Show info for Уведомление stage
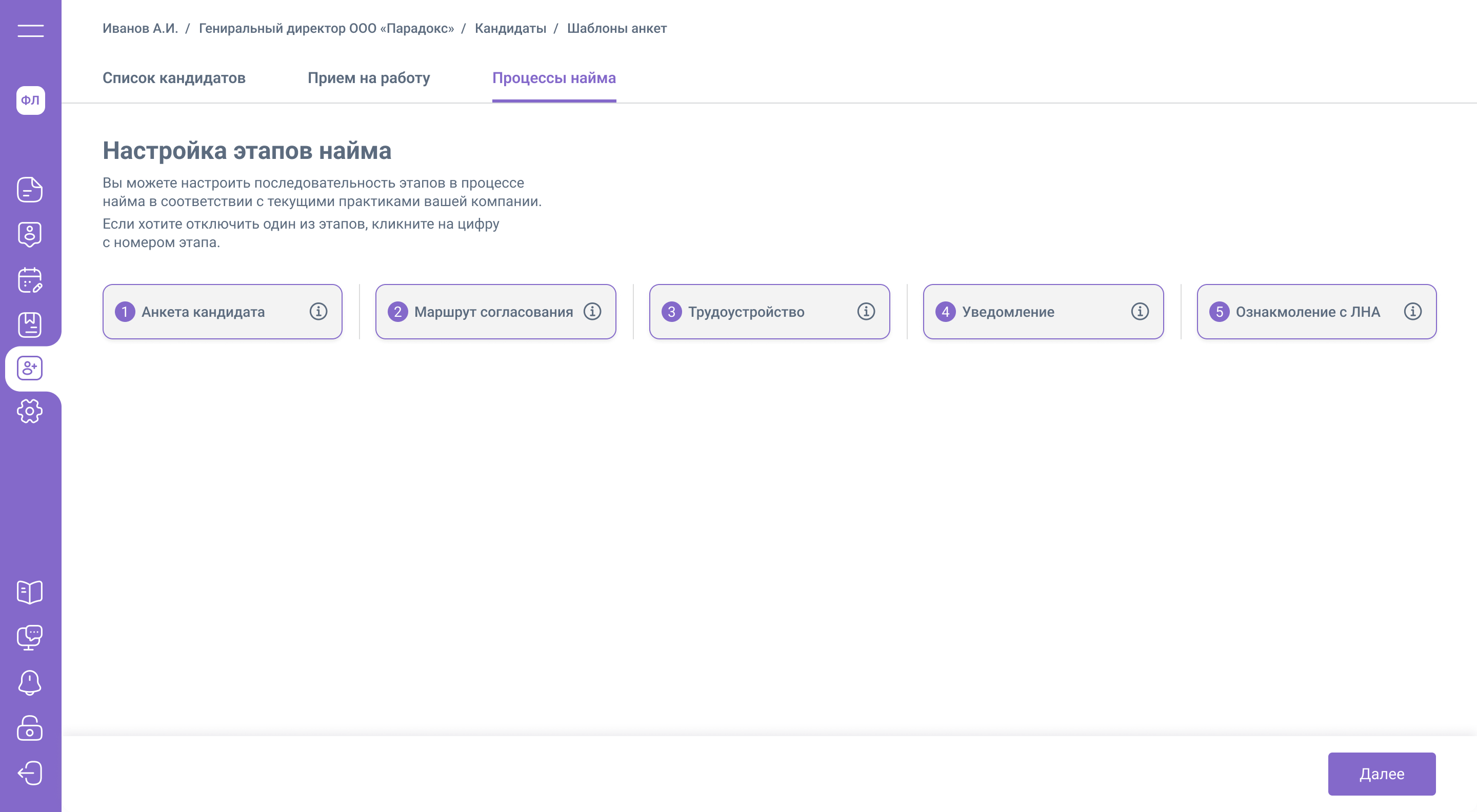Screen dimensions: 1477x812 coord(1140,311)
